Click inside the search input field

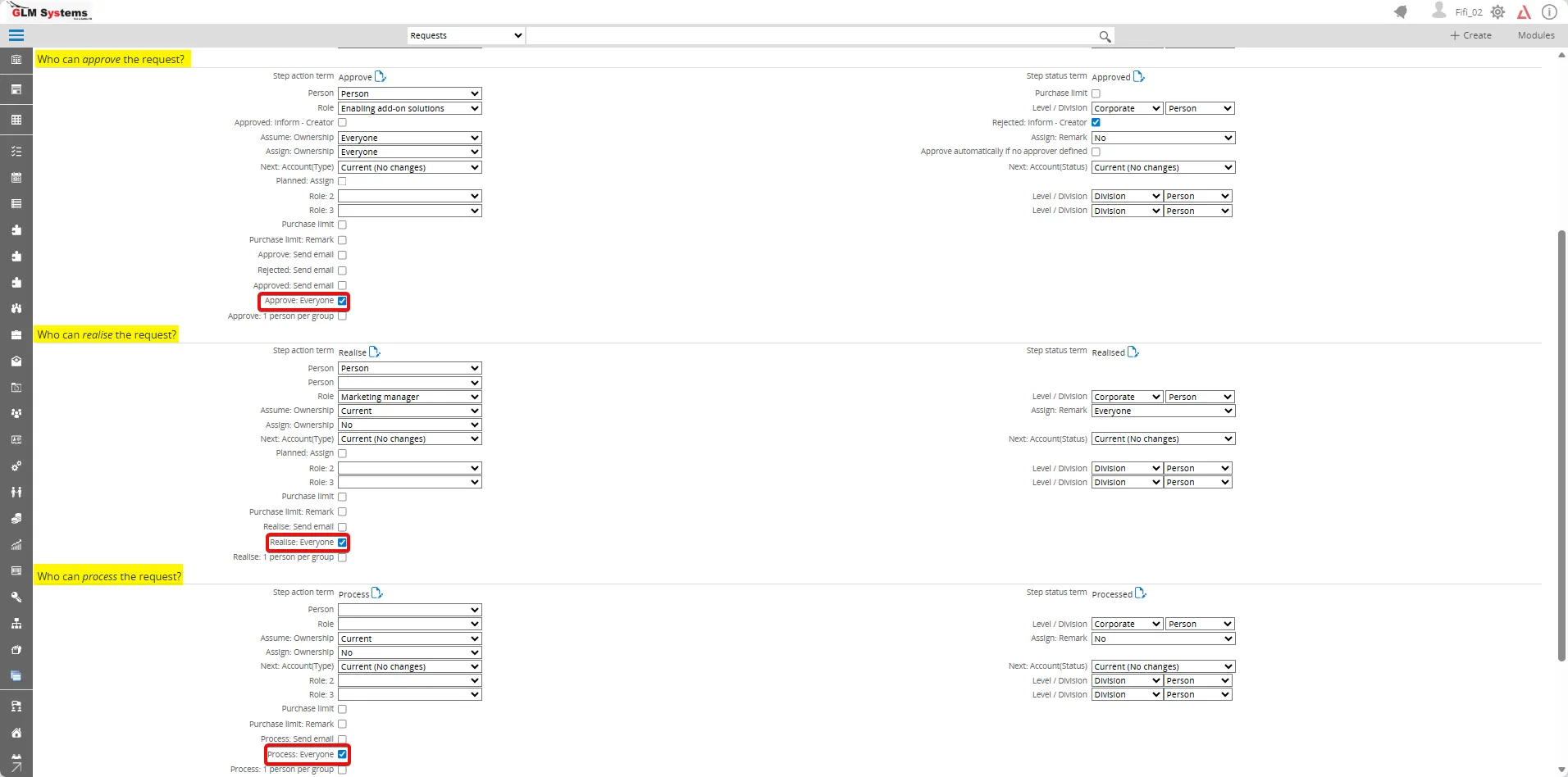812,36
